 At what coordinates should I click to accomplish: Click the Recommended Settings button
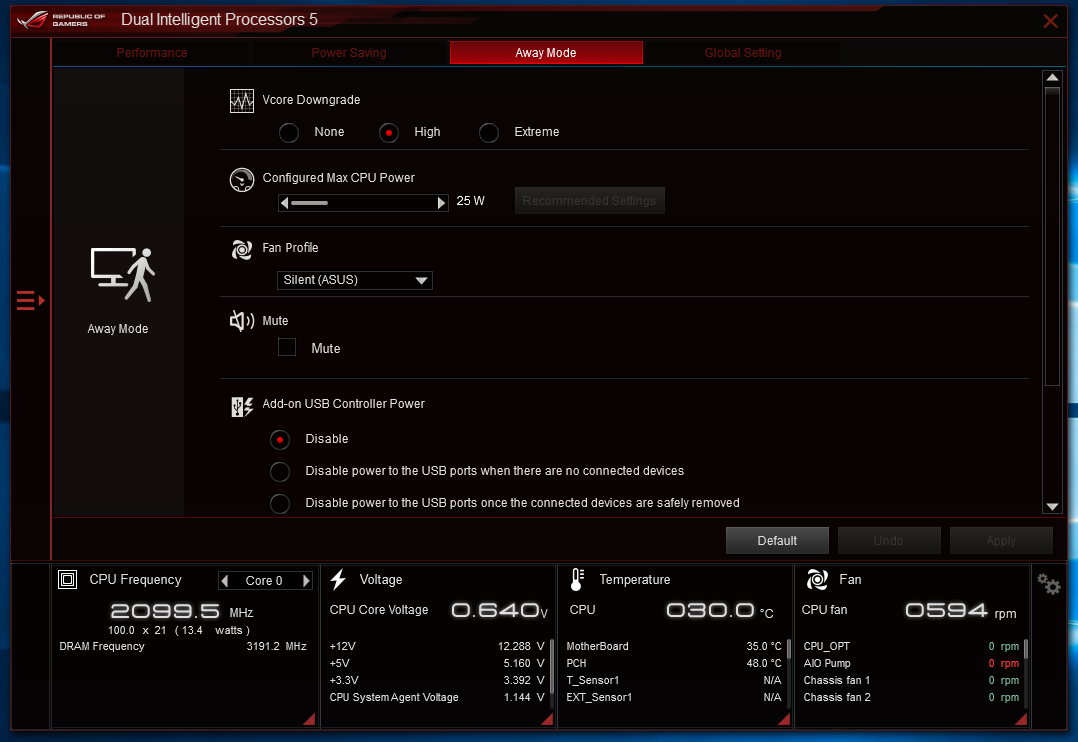590,201
